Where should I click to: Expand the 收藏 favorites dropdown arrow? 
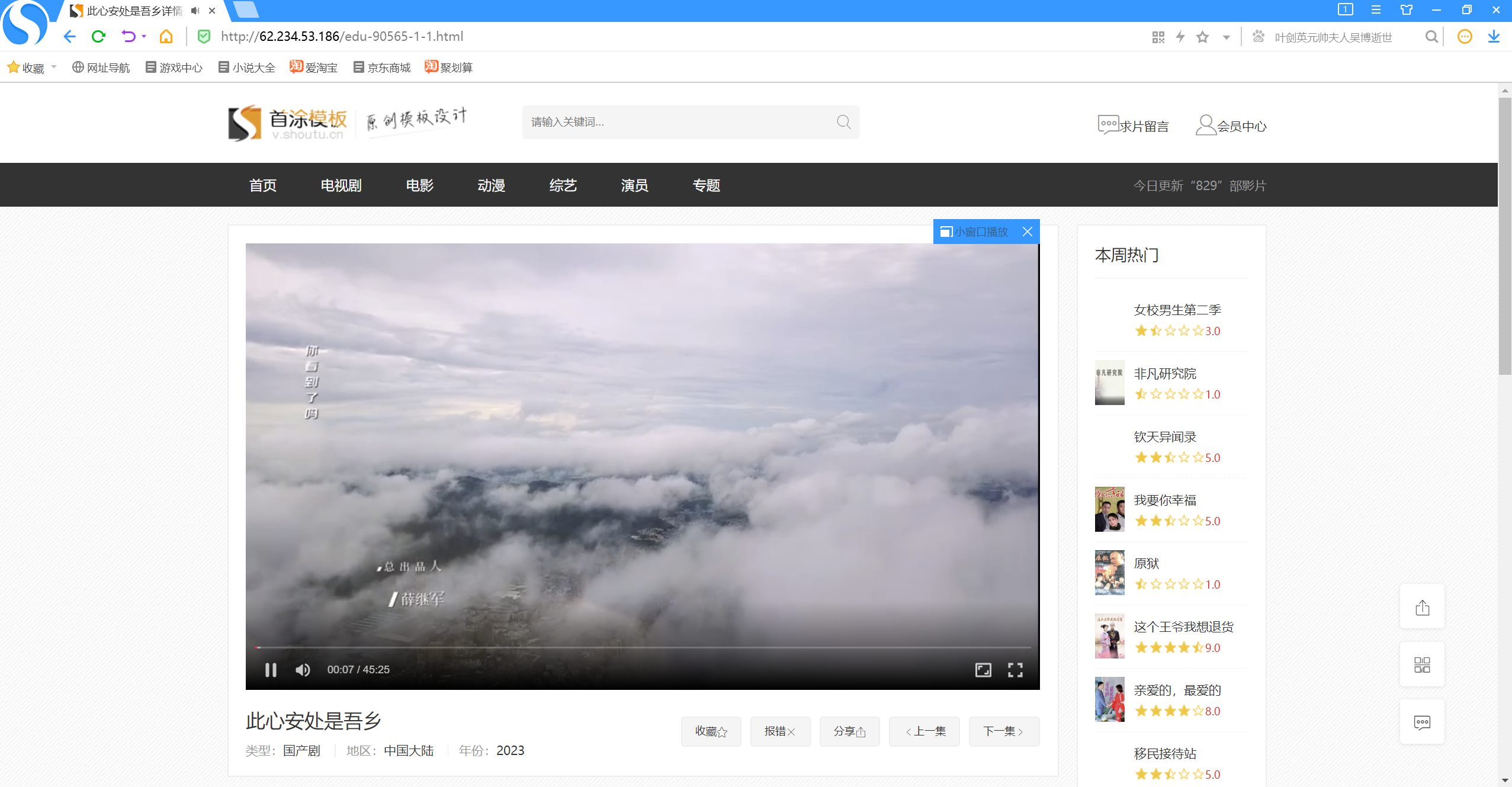tap(54, 67)
